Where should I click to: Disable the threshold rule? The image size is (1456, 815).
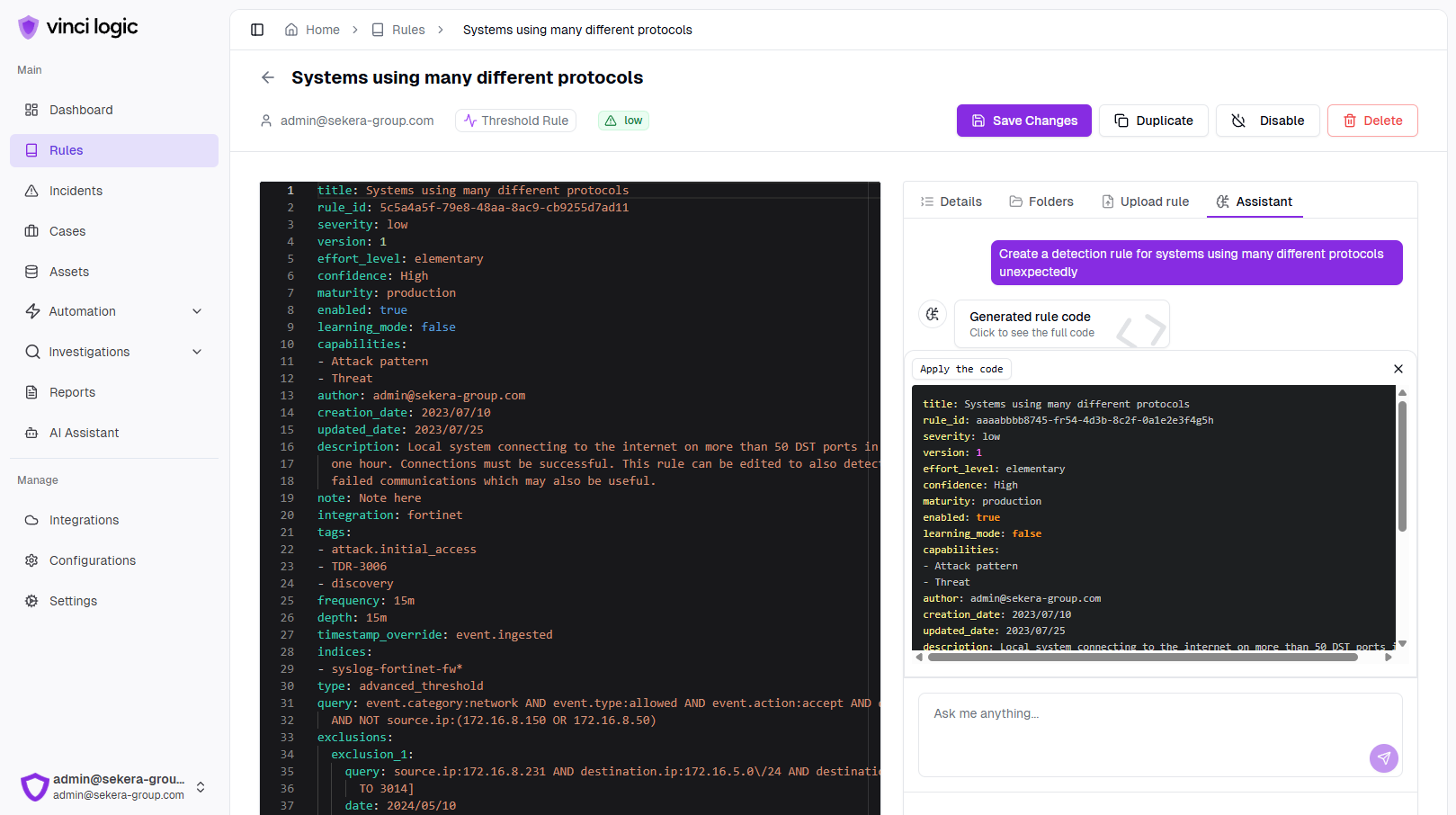pyautogui.click(x=1267, y=120)
